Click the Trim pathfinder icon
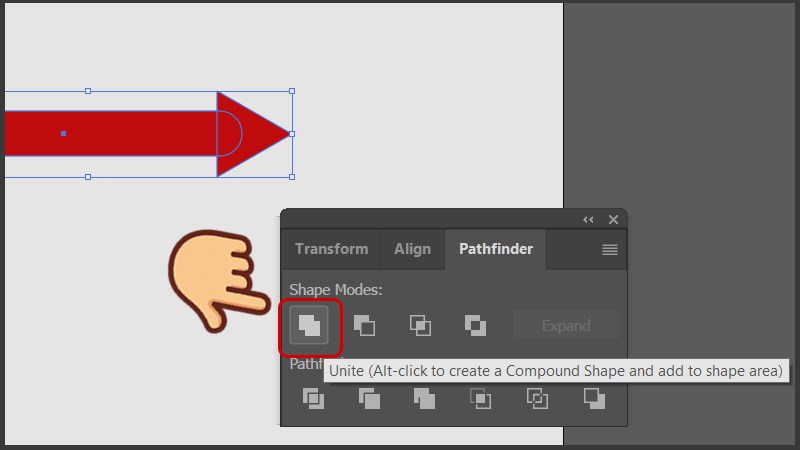The image size is (800, 450). [x=369, y=398]
